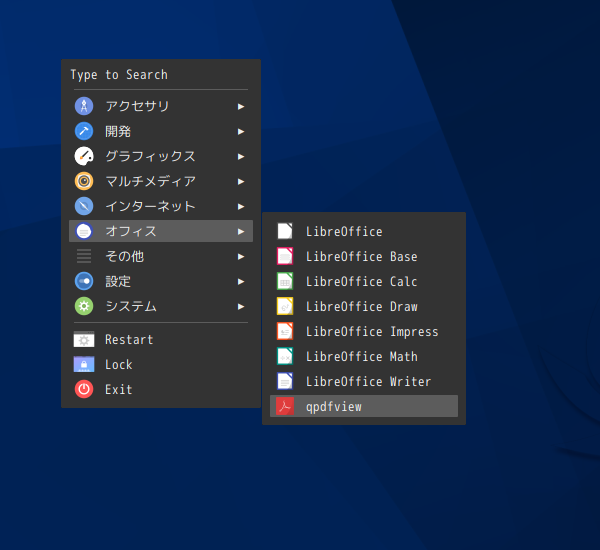The height and width of the screenshot is (550, 600).
Task: Click the Restart gear window icon
Action: [84, 339]
